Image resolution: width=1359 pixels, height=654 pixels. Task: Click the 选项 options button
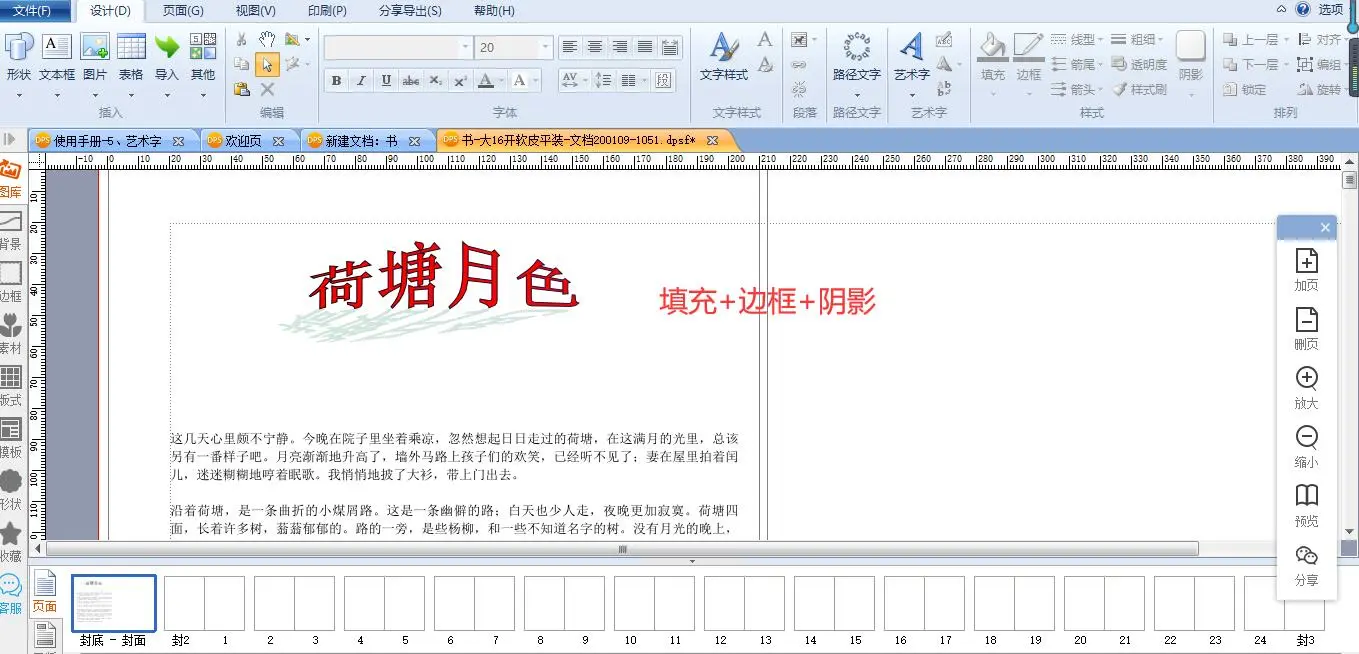(1331, 9)
